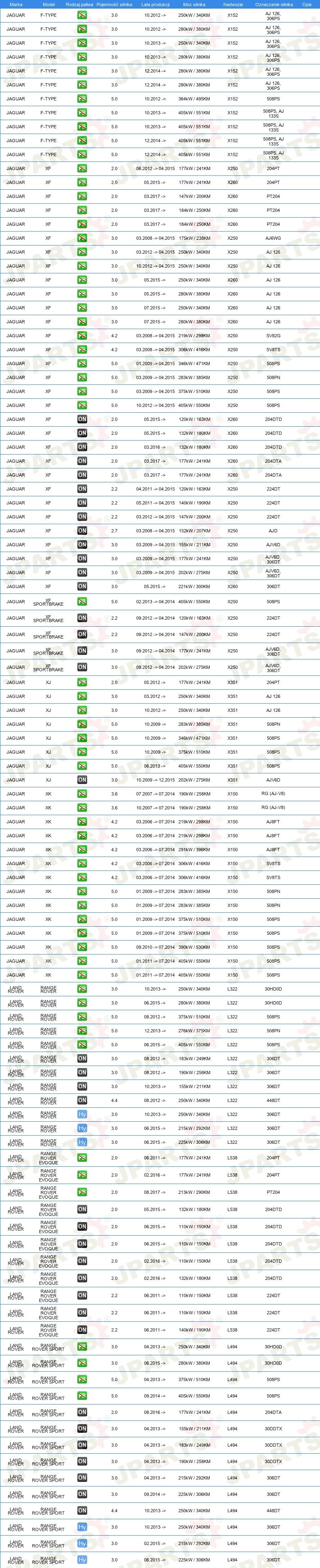320x1568 pixels.
Task: Click the 02.2013 -> 04.2014 production years cell
Action: click(155, 601)
